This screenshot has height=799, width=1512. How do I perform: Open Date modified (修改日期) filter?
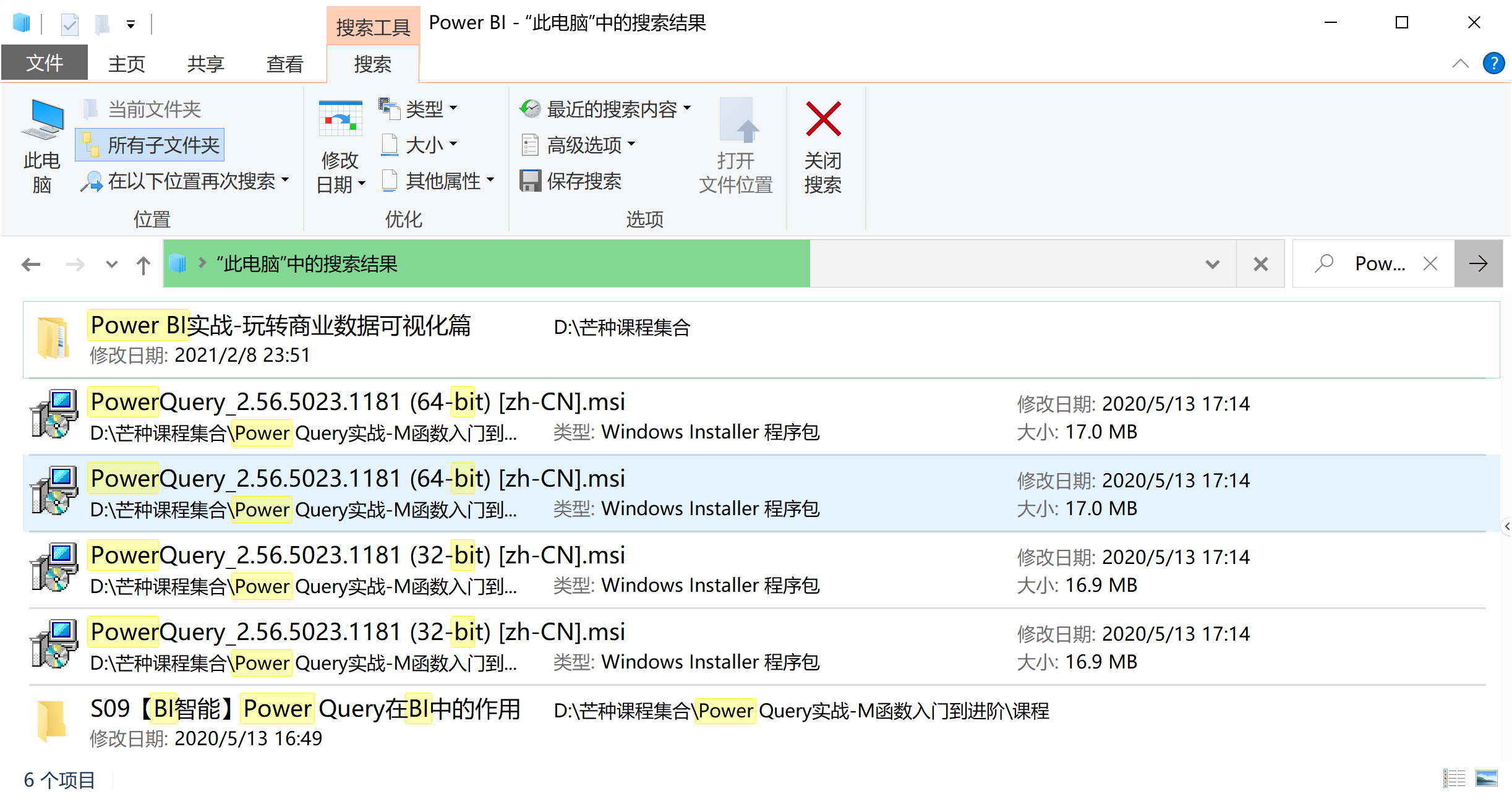(x=340, y=147)
